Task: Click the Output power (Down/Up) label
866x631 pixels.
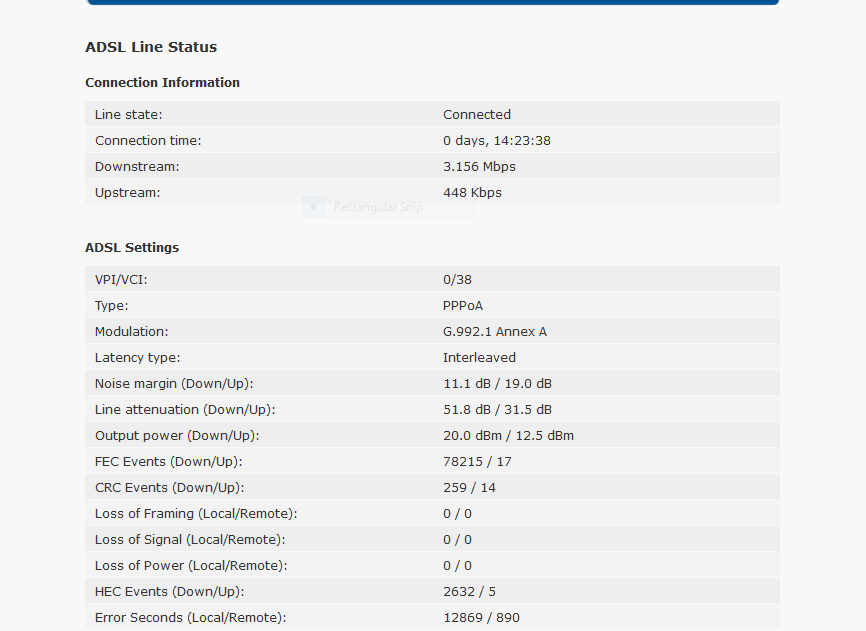Action: [177, 436]
